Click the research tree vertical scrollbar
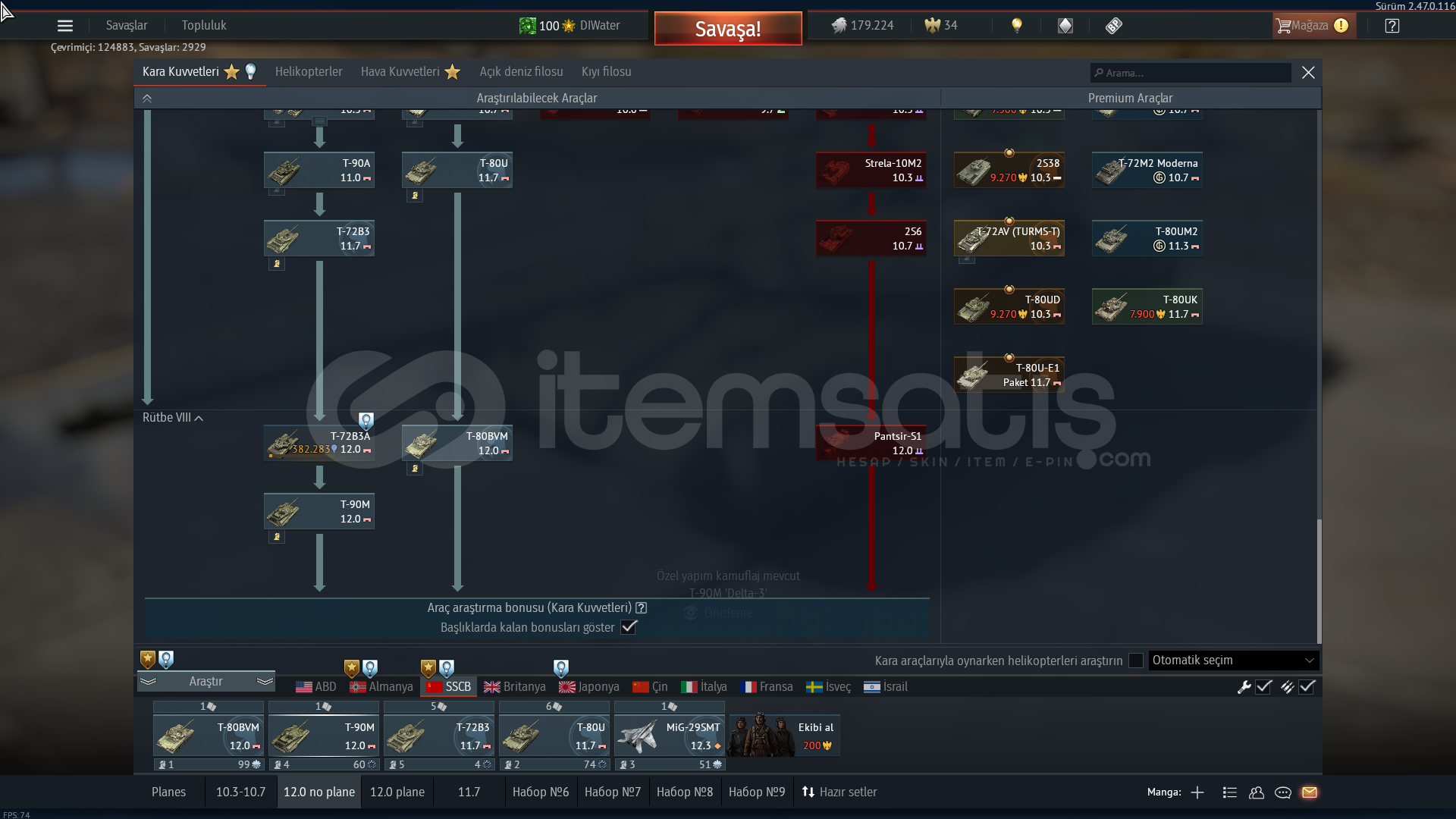 1319,580
